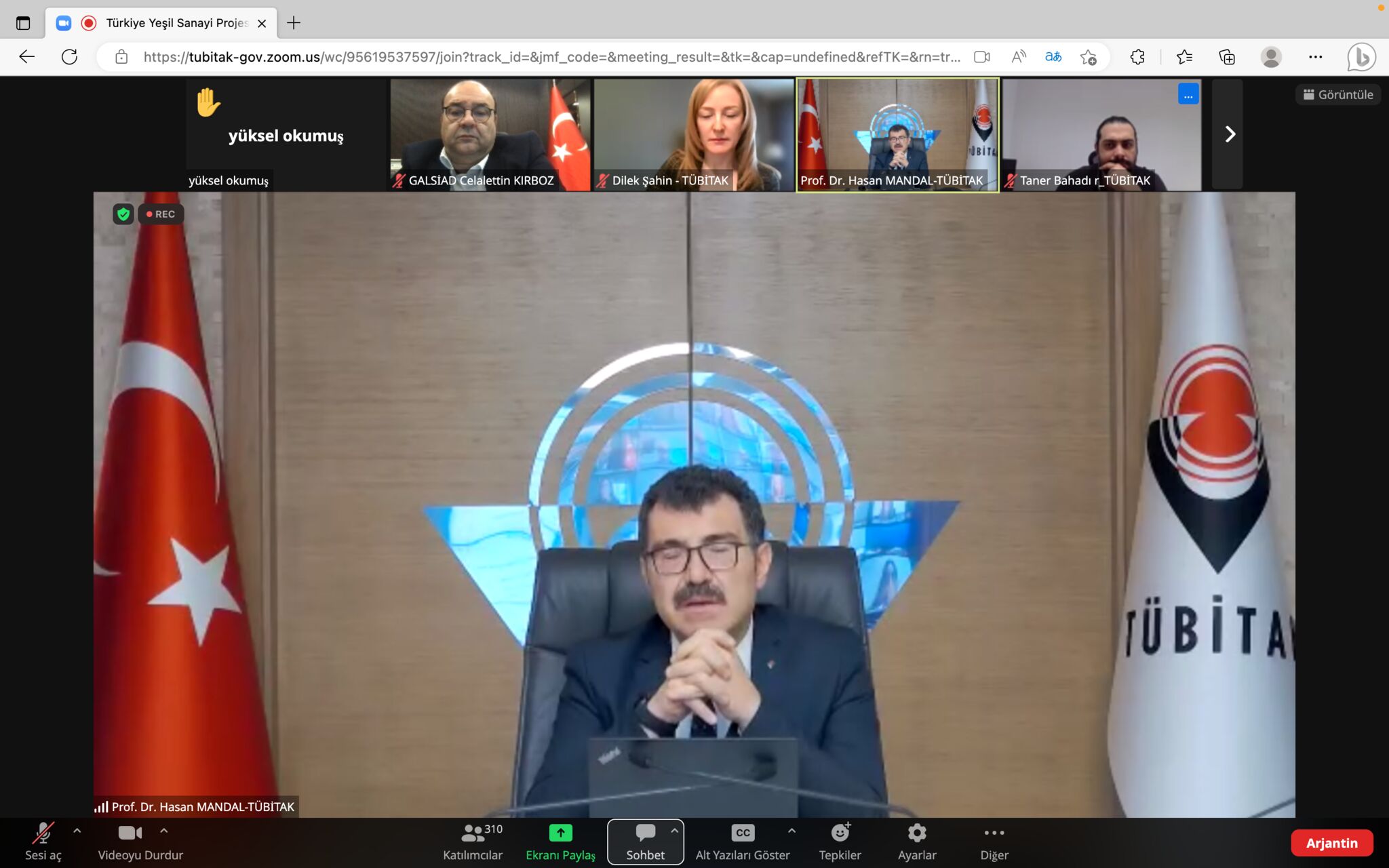The image size is (1389, 868).
Task: Open Bing sidebar icon in browser toolbar
Action: [1363, 57]
